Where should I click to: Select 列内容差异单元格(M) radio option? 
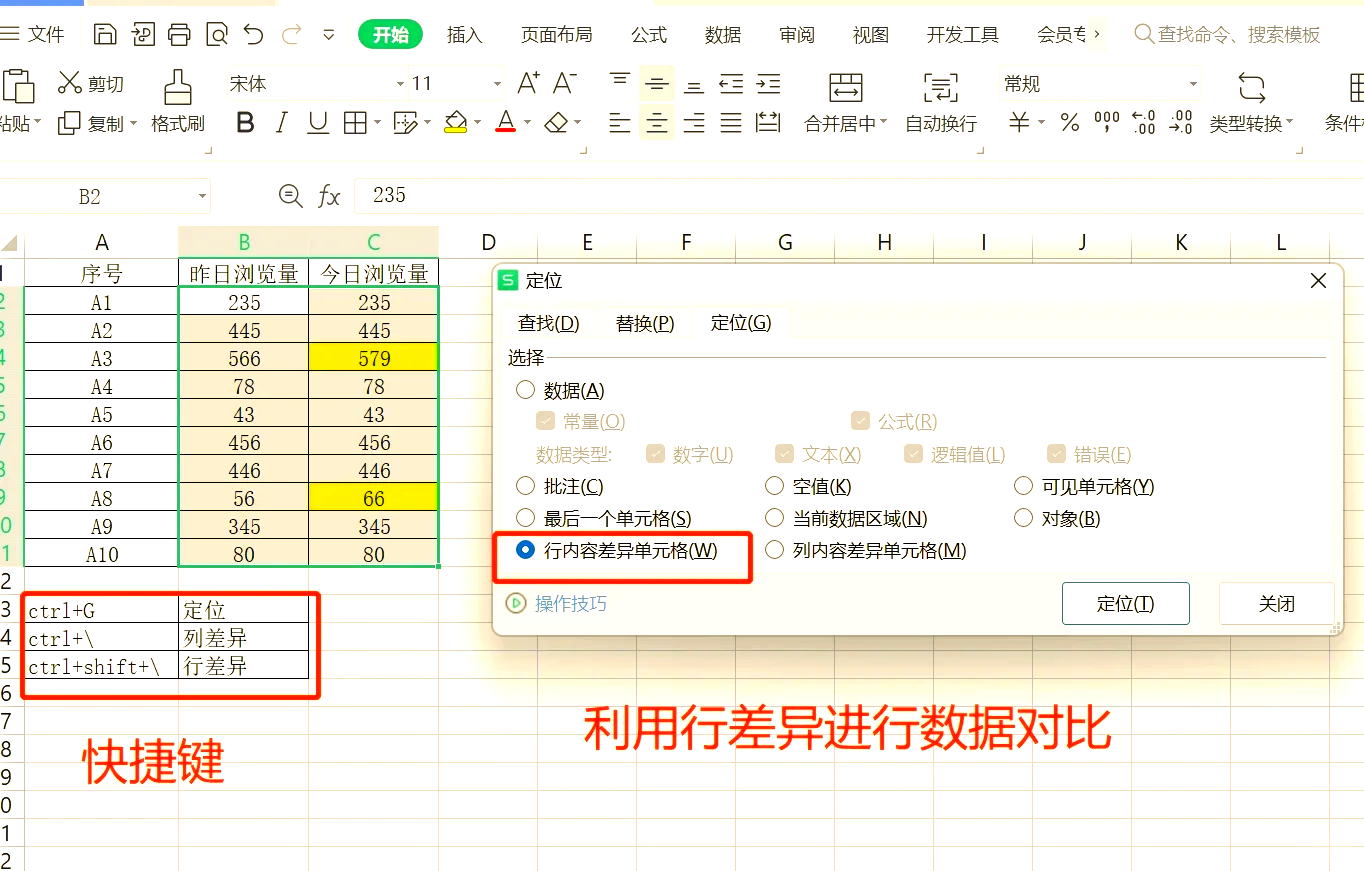[774, 550]
